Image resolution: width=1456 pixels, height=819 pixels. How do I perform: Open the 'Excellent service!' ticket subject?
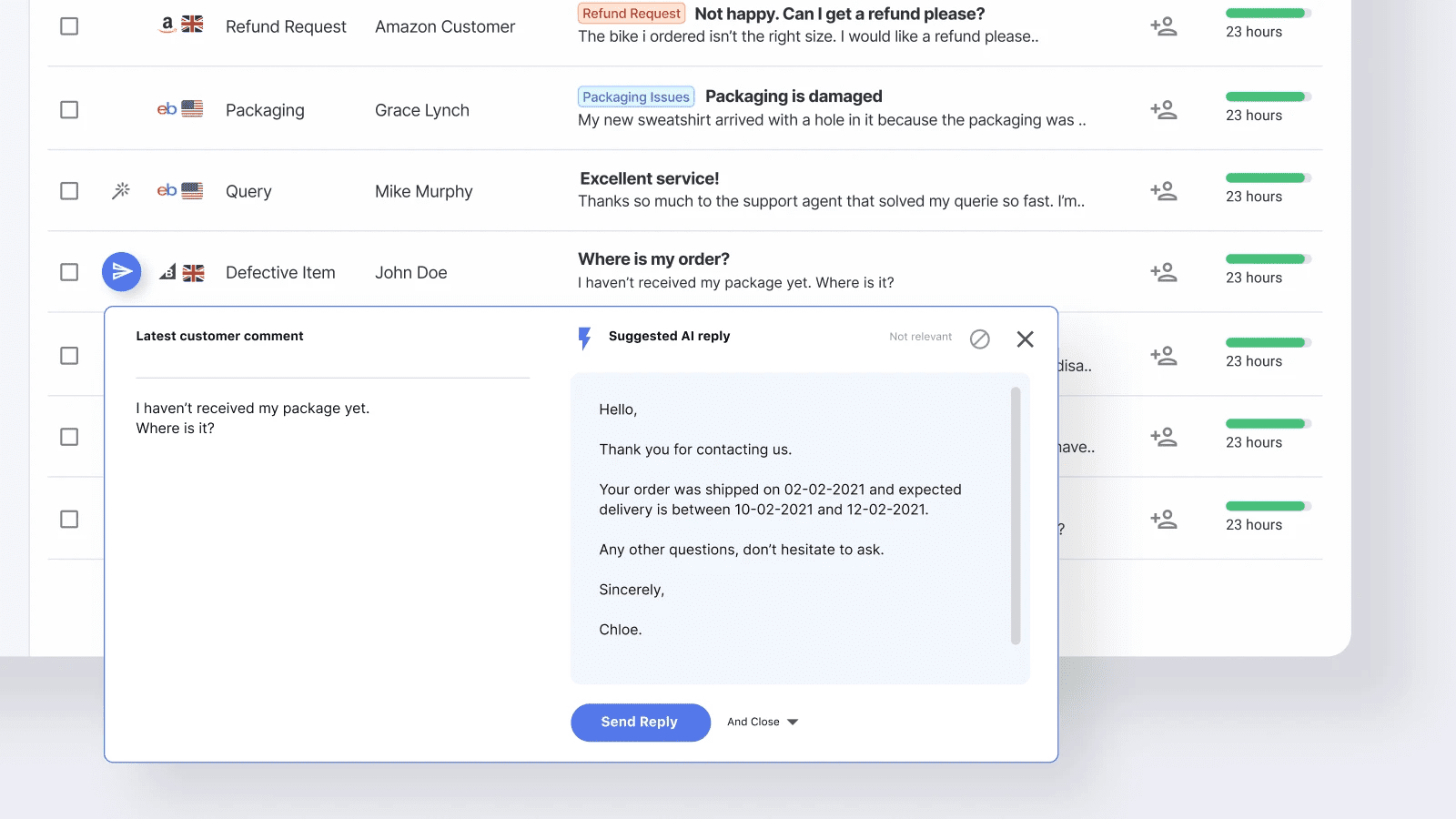[x=650, y=178]
